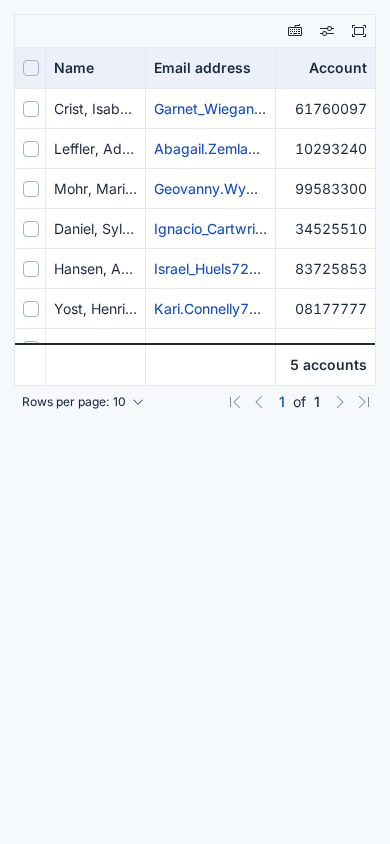390x844 pixels.
Task: Check the select-all header checkbox
Action: coord(31,68)
